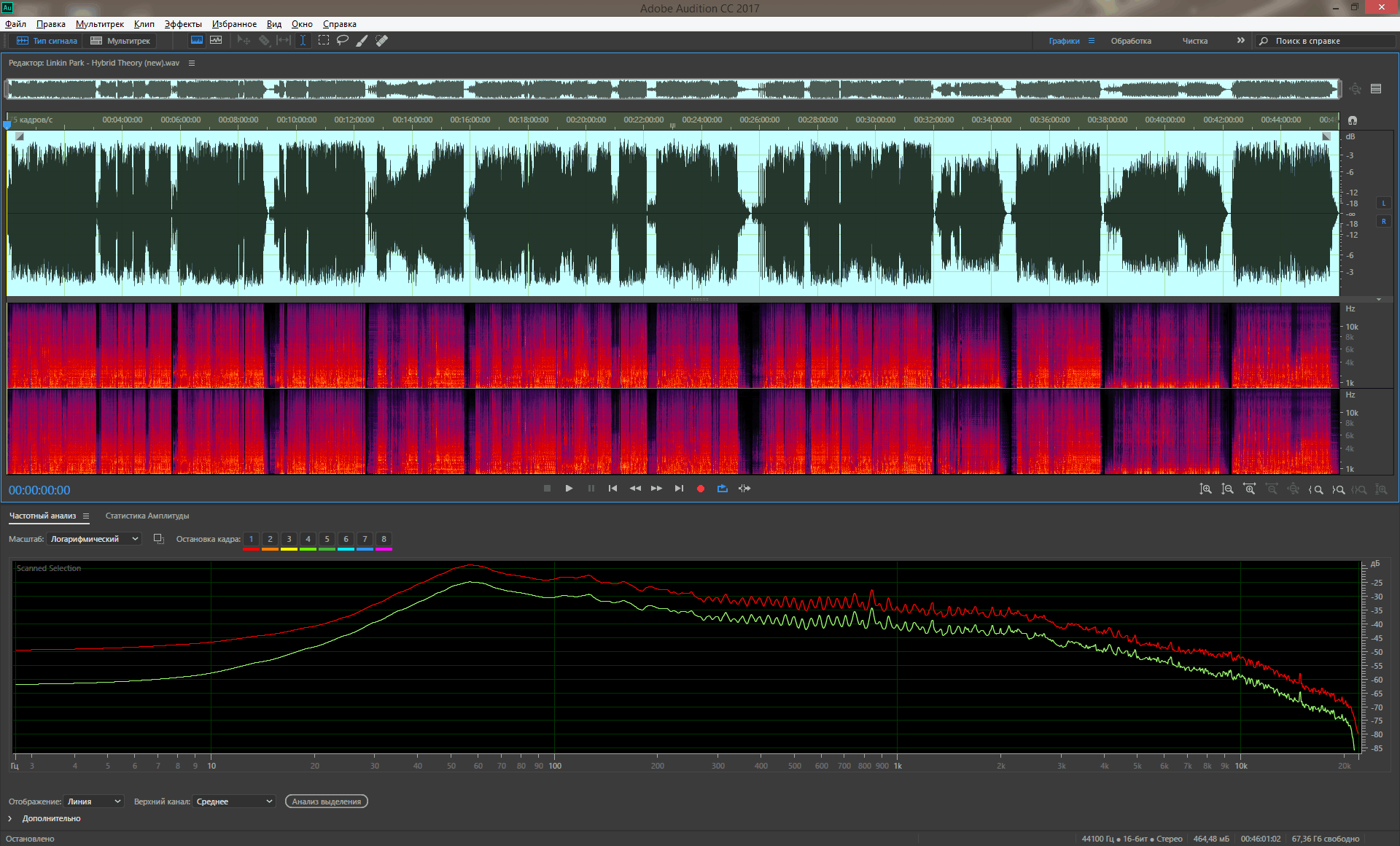Open the Отображение dropdown (Линия)
The height and width of the screenshot is (846, 1400).
tap(94, 802)
